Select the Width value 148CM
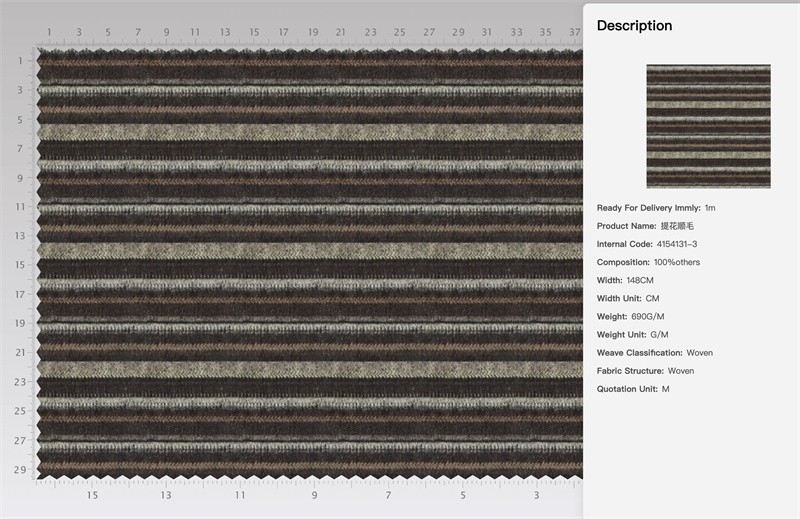The image size is (800, 519). (640, 280)
